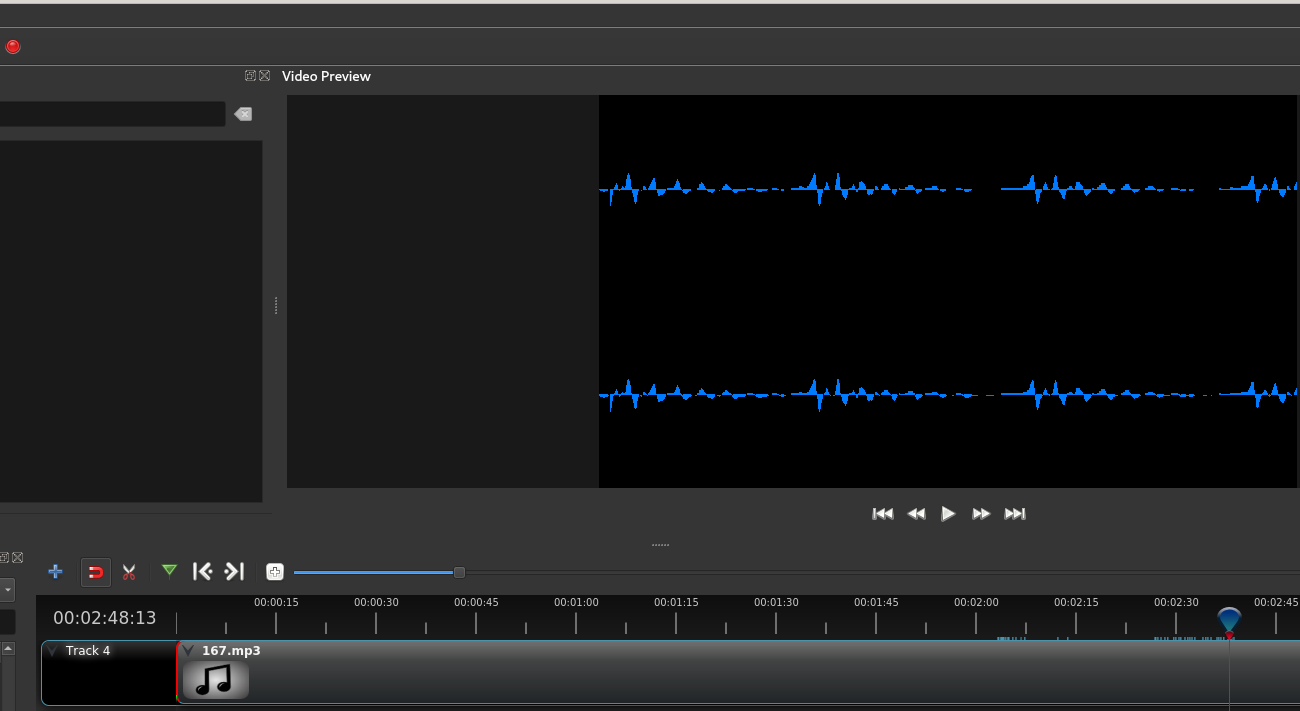Jump to the next marker
1300x711 pixels.
click(234, 571)
